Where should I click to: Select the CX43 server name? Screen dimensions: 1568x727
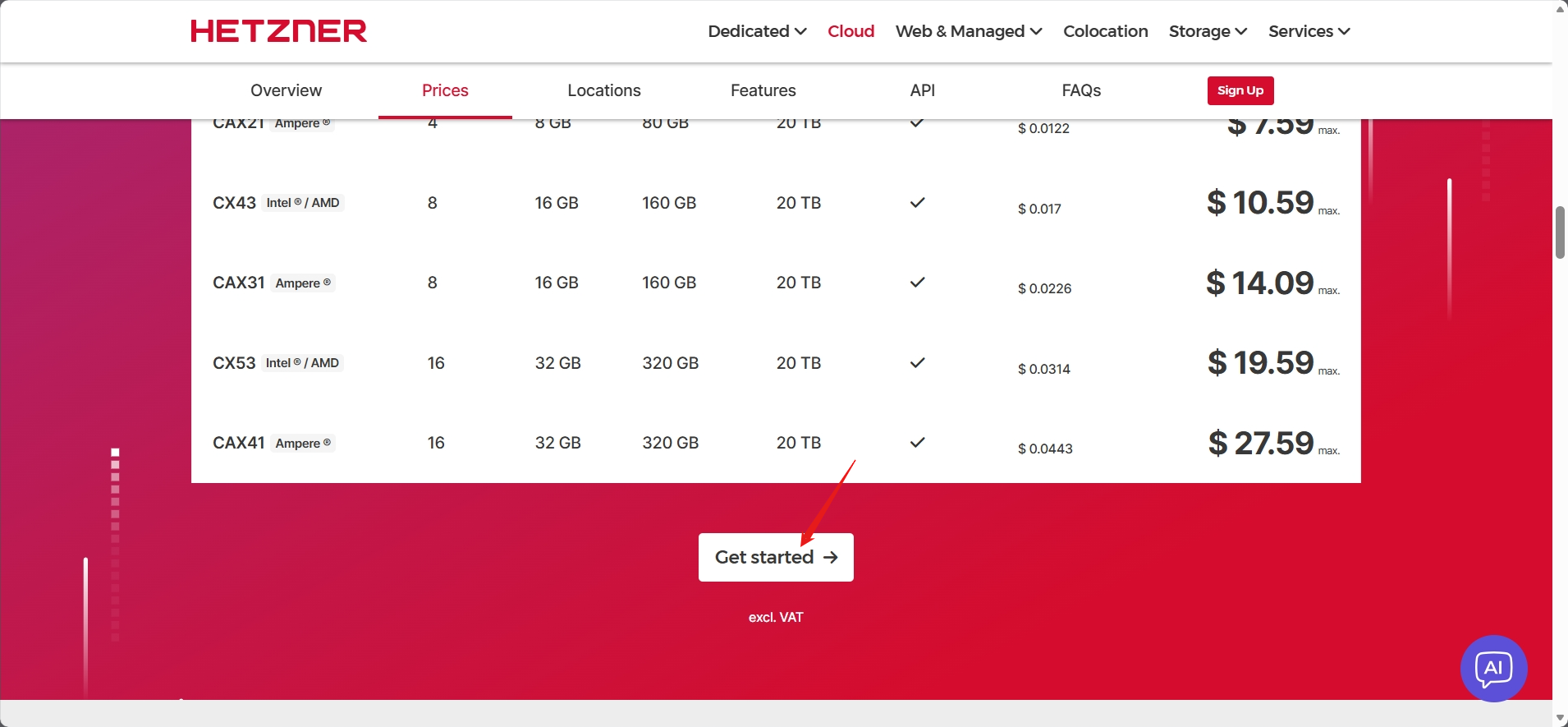point(234,203)
